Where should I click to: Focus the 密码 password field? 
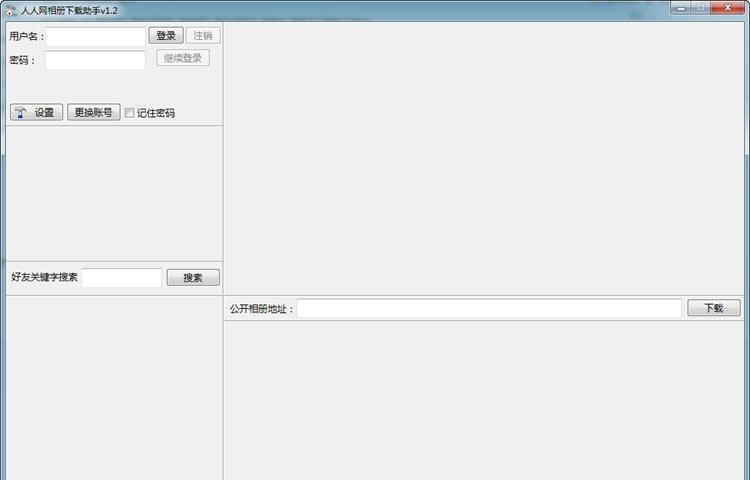coord(96,61)
